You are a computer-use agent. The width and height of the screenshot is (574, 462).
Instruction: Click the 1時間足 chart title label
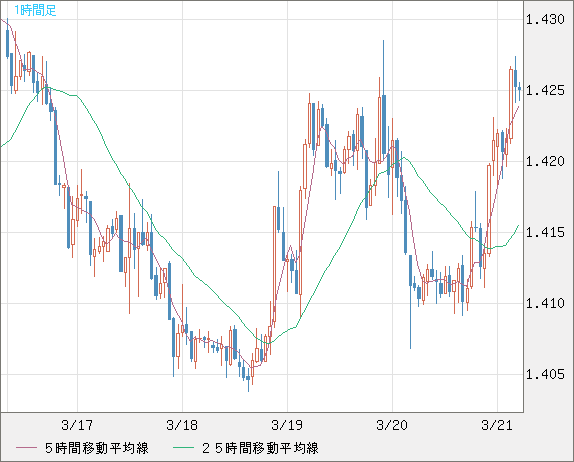pyautogui.click(x=35, y=10)
